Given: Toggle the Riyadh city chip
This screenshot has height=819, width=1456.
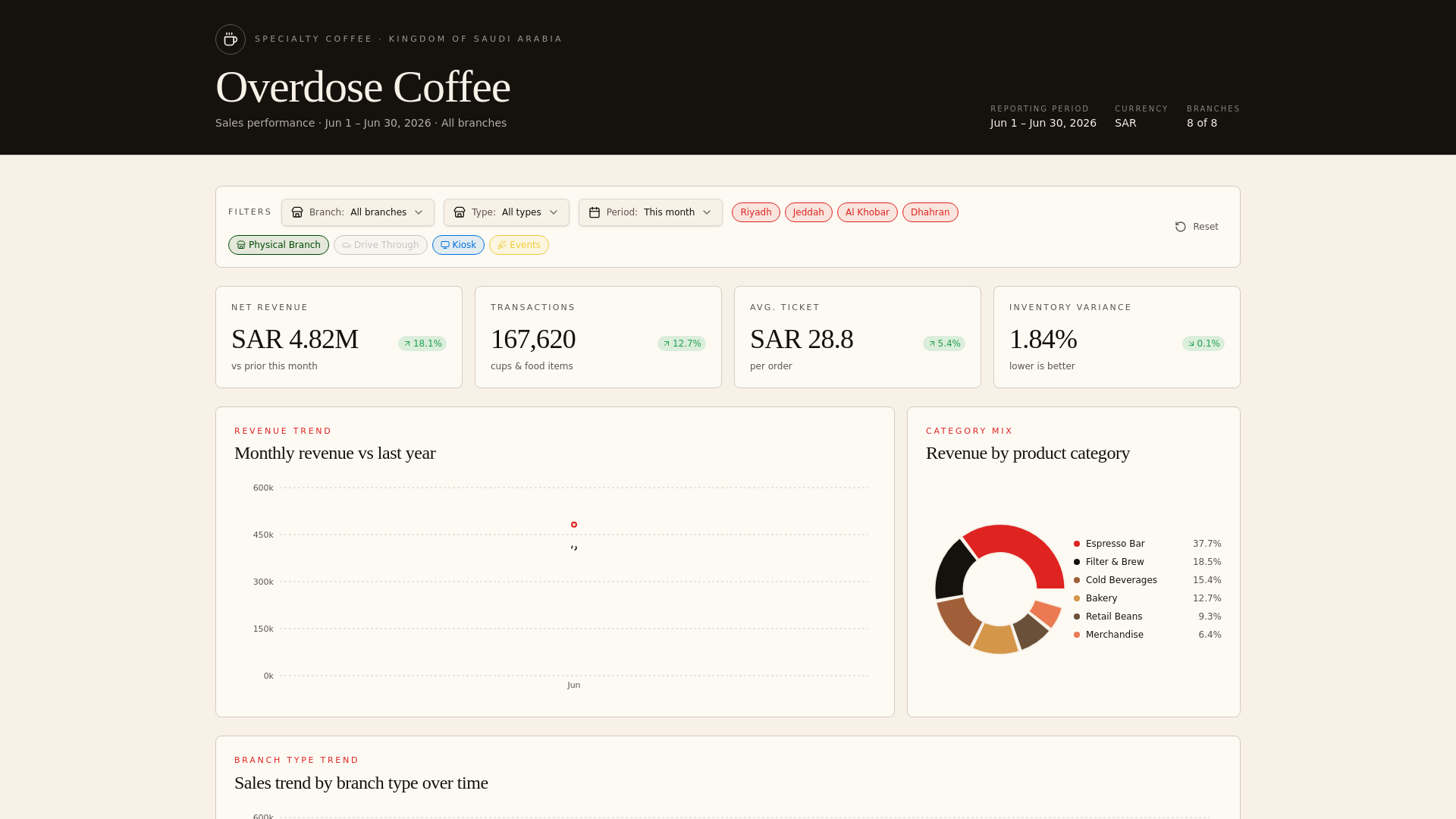Looking at the screenshot, I should pos(756,212).
